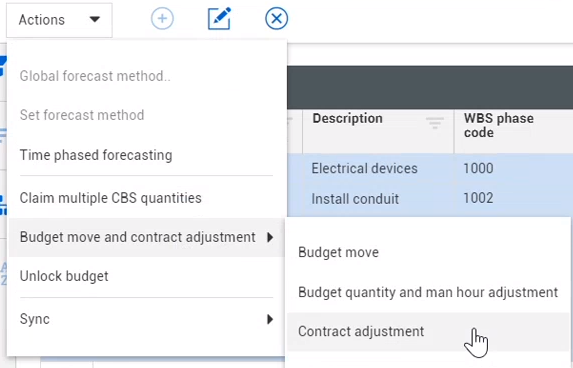Image resolution: width=573 pixels, height=368 pixels.
Task: Expand the Sync submenu
Action: coord(146,319)
